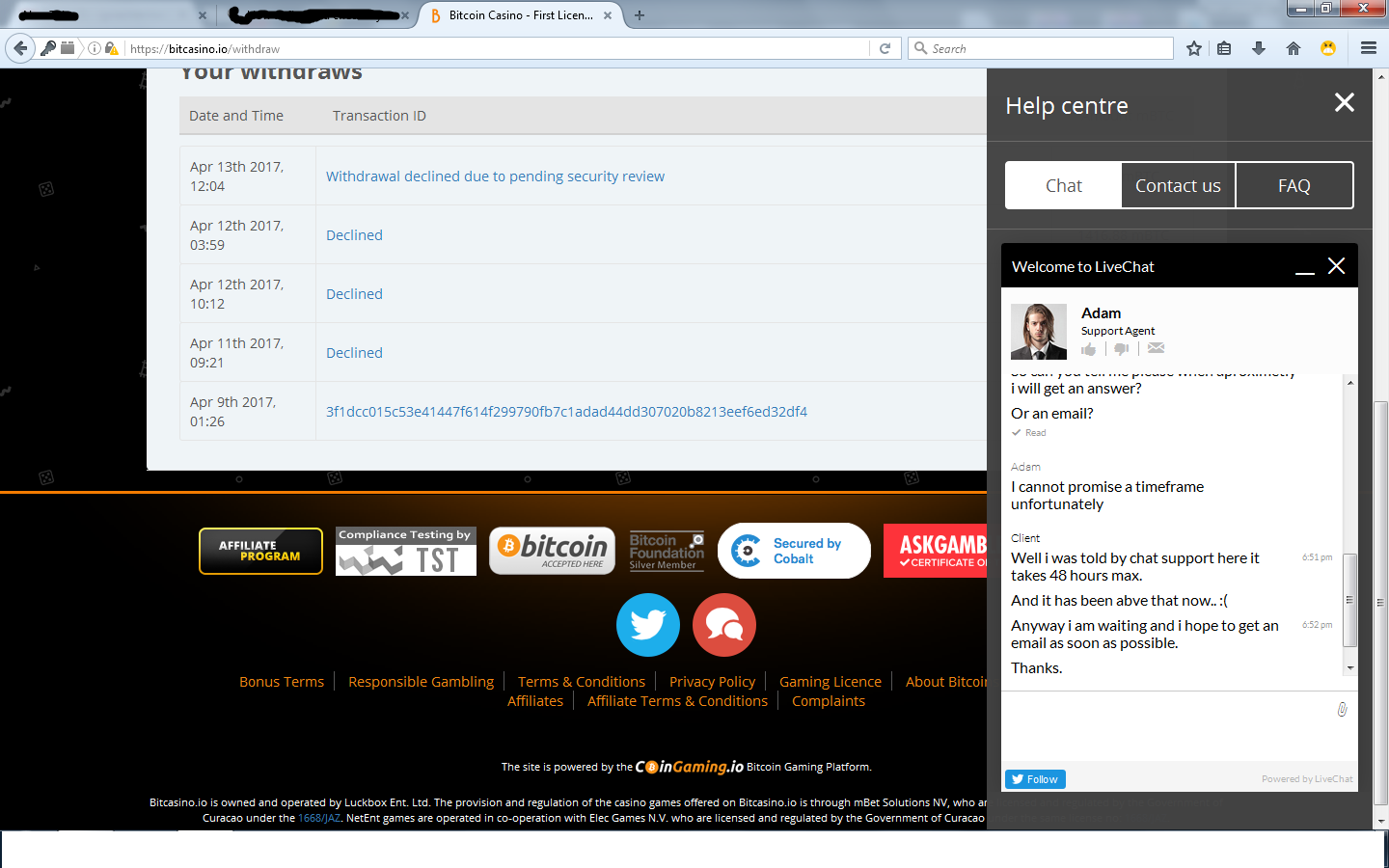Screen dimensions: 1389x868
Task: Focus the LiveChat message input box
Action: [x=1167, y=727]
